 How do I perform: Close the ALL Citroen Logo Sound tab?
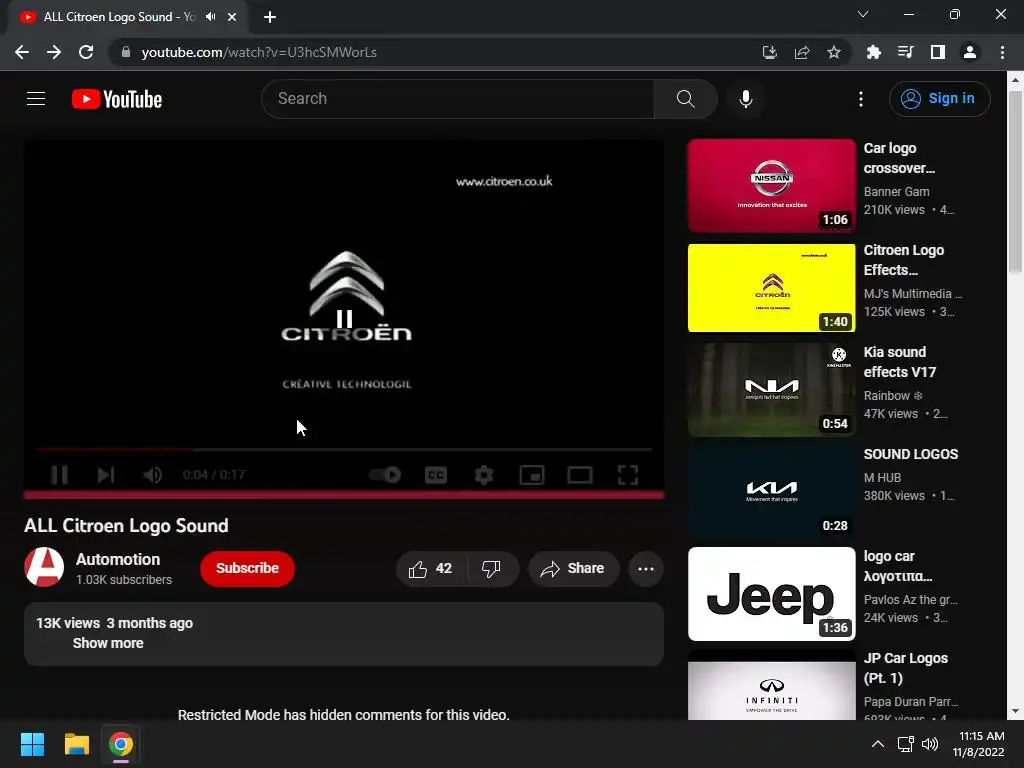click(232, 17)
